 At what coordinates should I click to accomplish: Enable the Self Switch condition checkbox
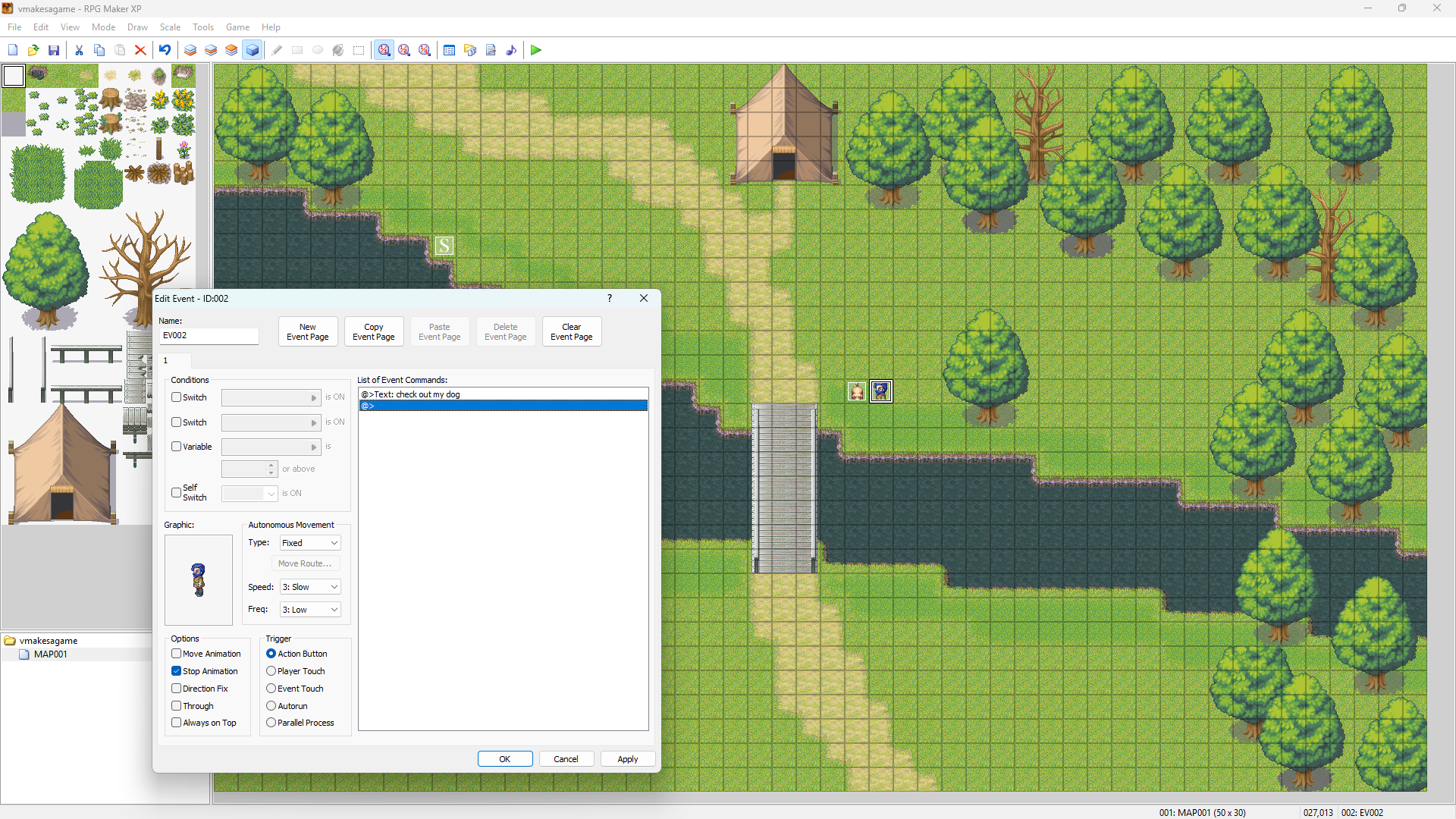click(176, 493)
